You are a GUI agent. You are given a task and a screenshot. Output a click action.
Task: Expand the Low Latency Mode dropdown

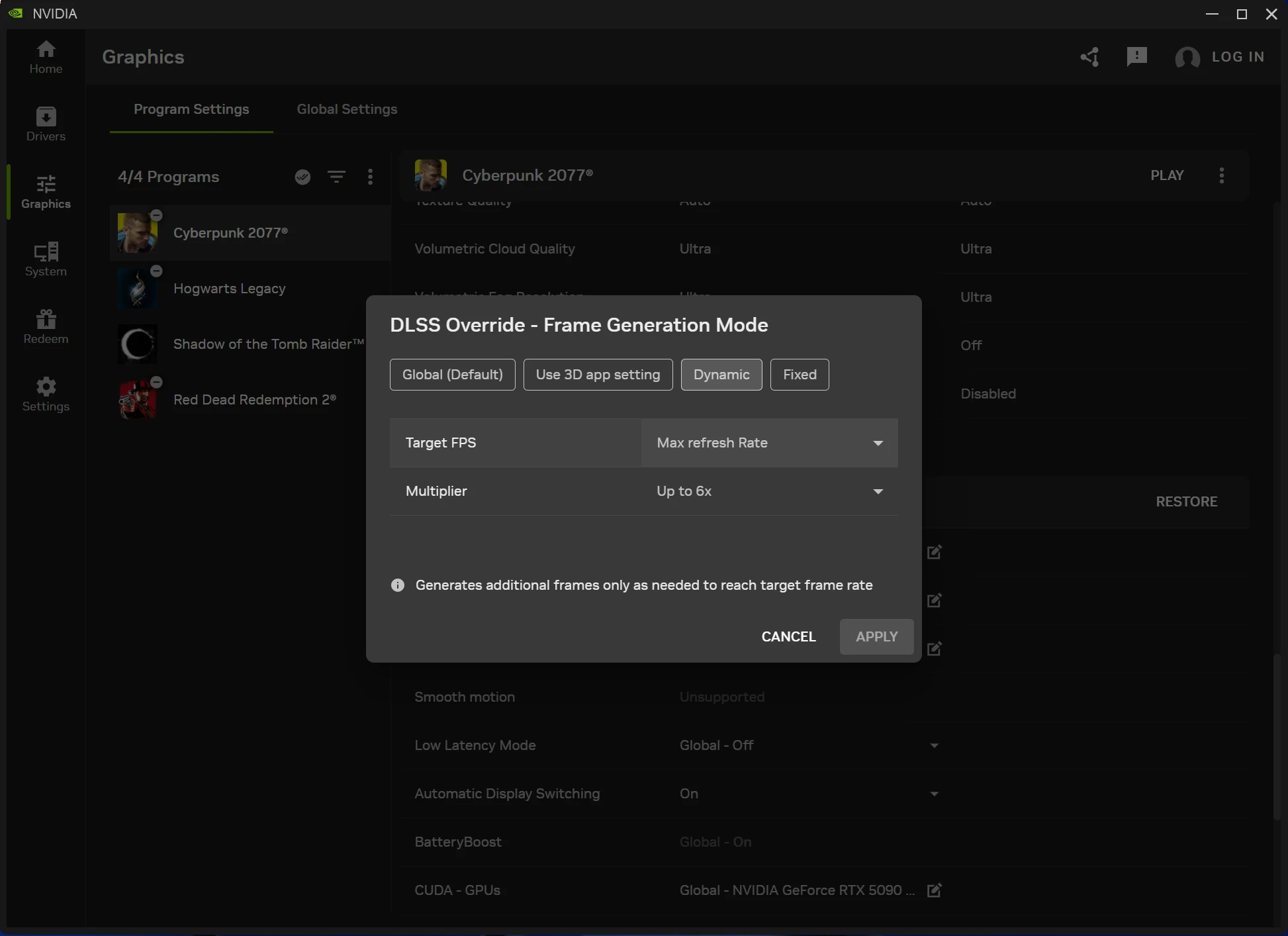(933, 745)
